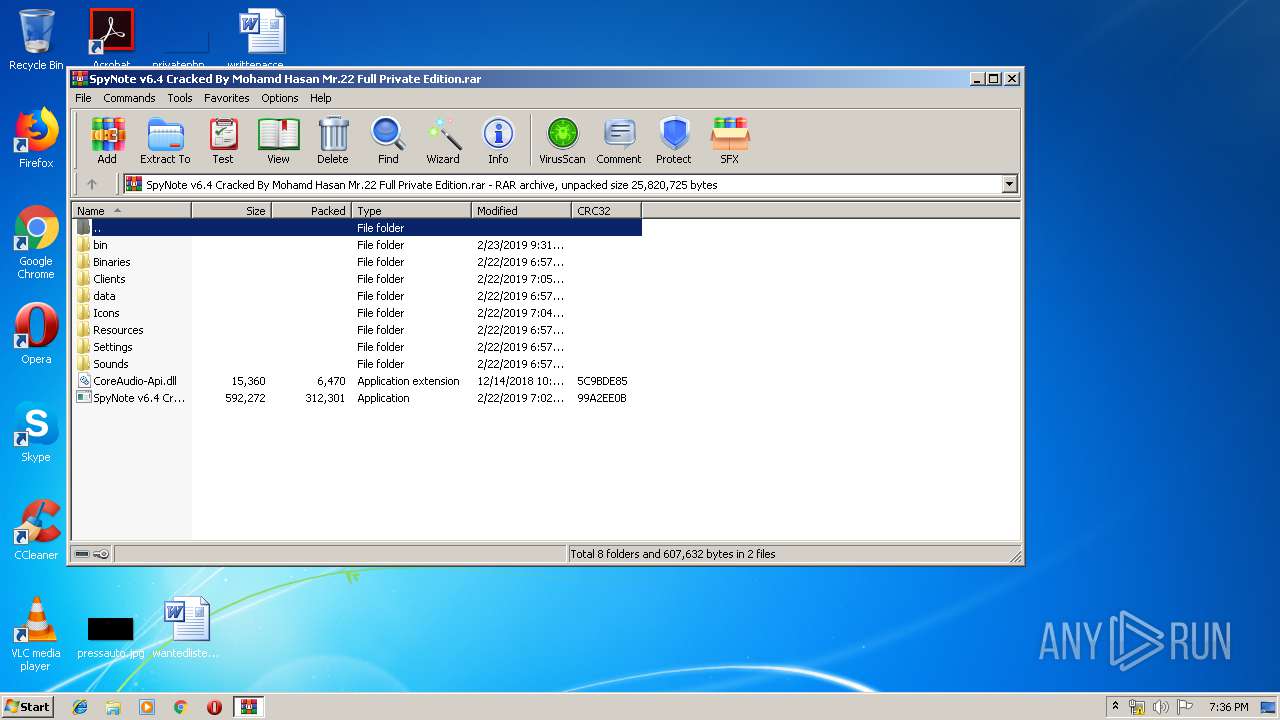
Task: Sort by Modified column header
Action: 521,210
